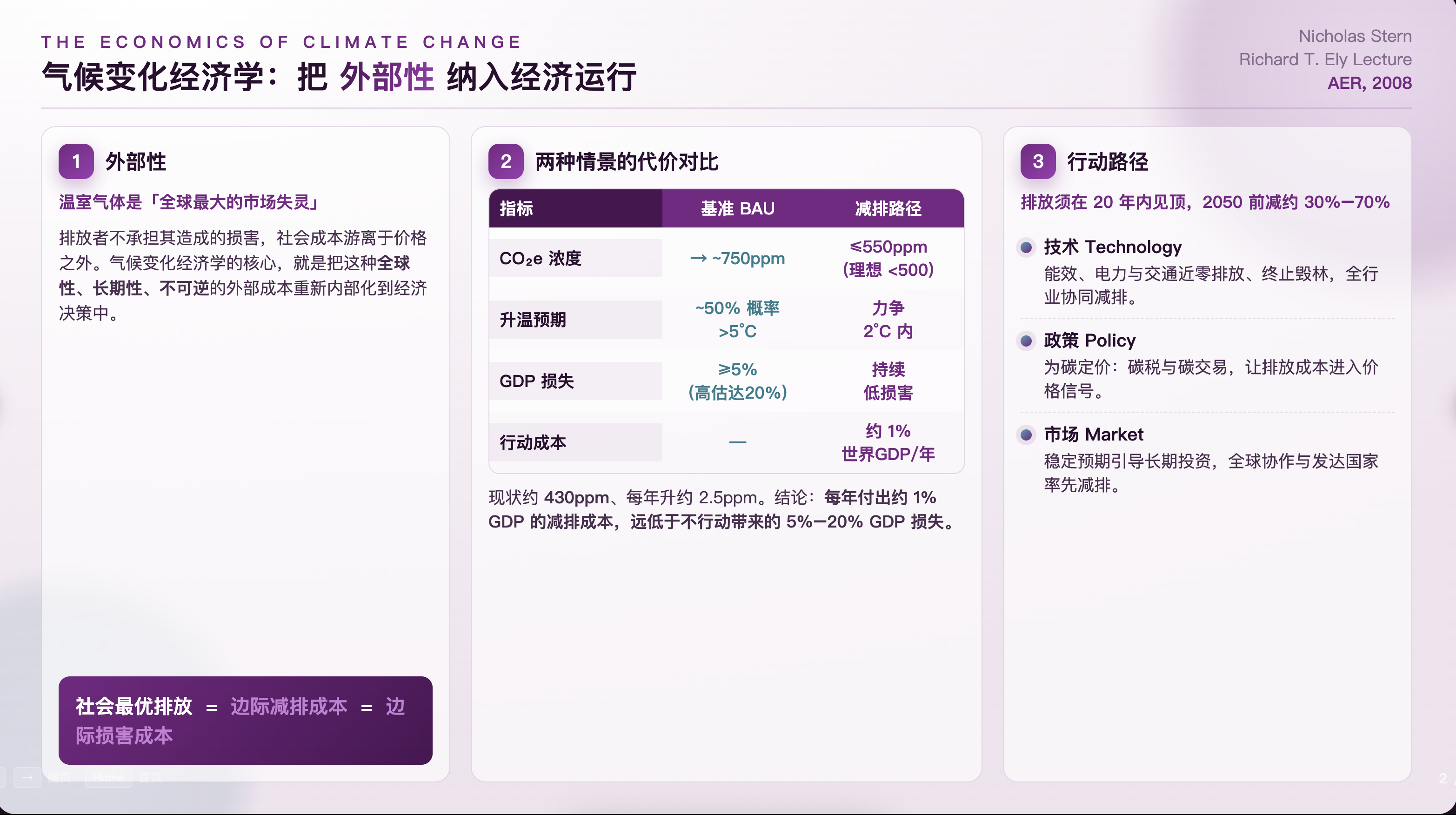Click the 行动路径 card heading
This screenshot has height=815, width=1456.
1107,161
